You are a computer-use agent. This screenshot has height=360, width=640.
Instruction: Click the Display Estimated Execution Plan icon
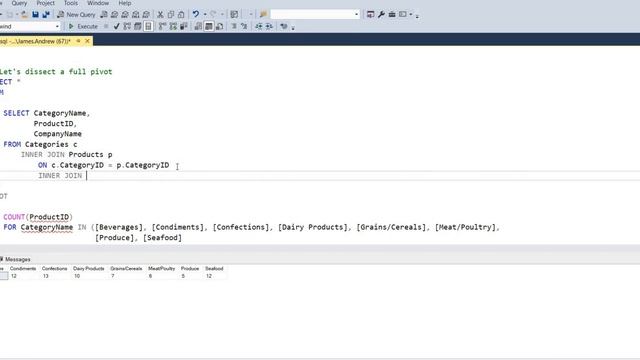point(127,27)
